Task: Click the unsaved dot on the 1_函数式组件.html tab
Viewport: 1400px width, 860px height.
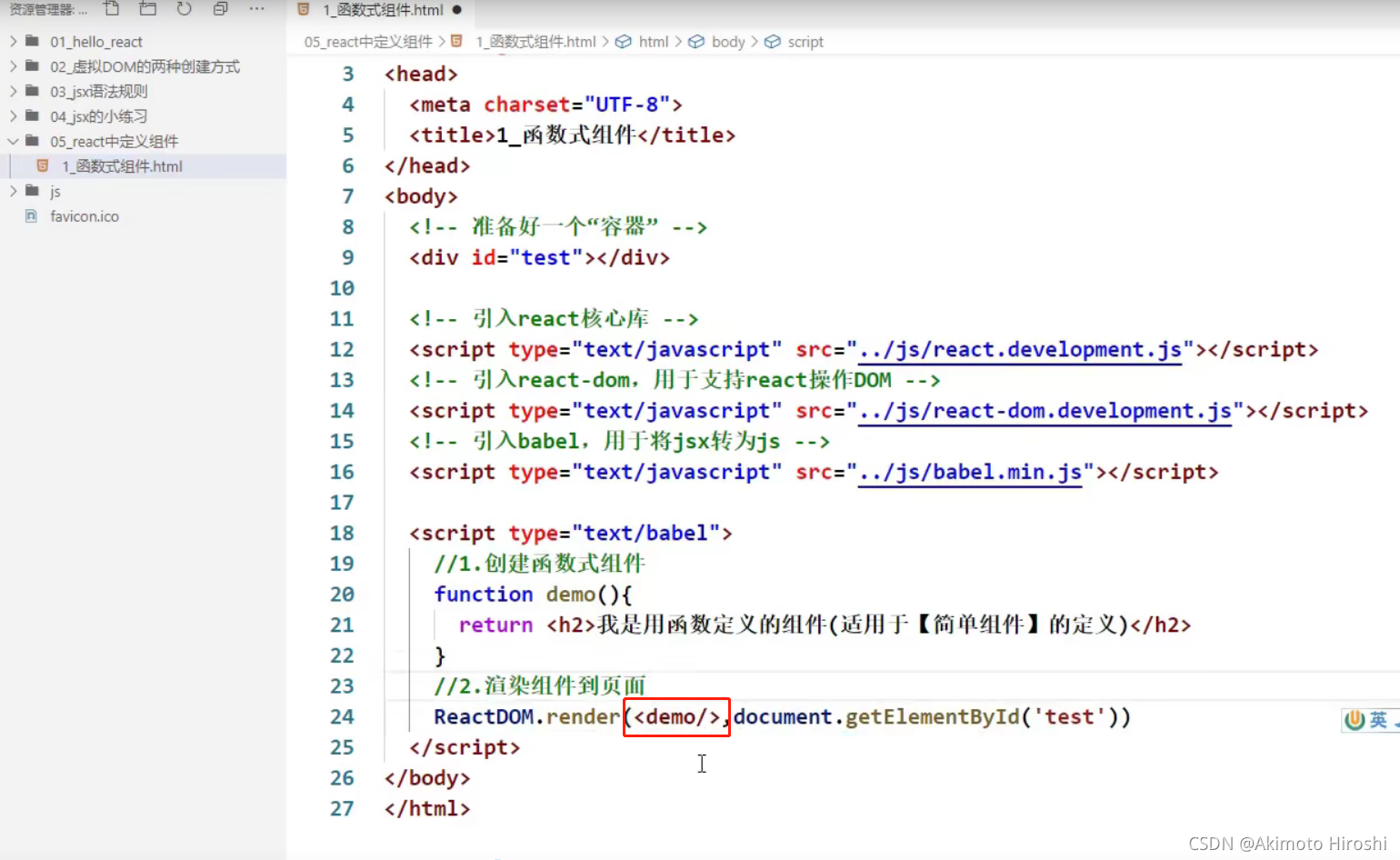Action: click(x=457, y=10)
